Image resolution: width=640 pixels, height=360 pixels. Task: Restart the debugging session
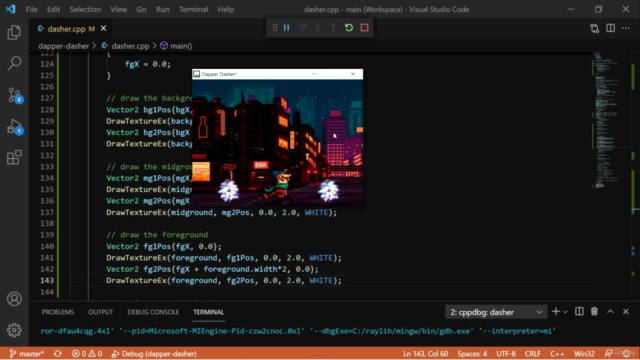[x=349, y=28]
